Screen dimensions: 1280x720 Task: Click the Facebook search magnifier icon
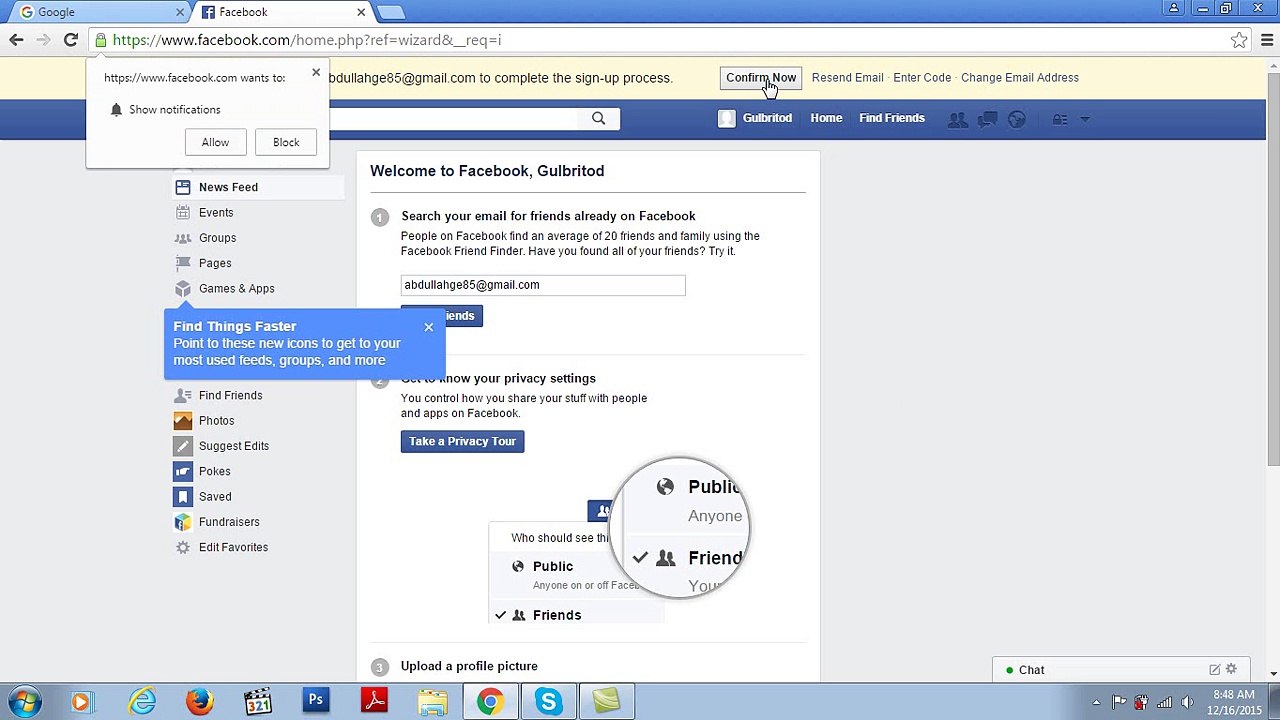click(598, 118)
